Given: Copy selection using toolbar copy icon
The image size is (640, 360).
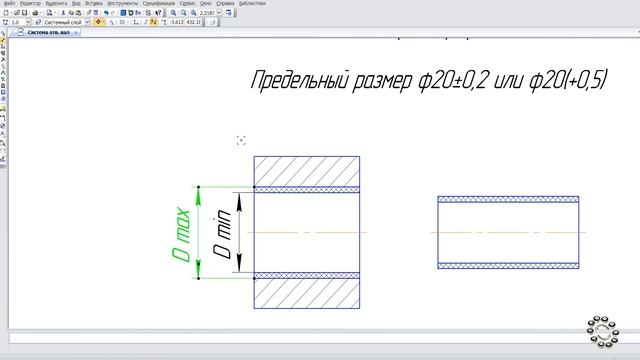Looking at the screenshot, I should click(71, 13).
